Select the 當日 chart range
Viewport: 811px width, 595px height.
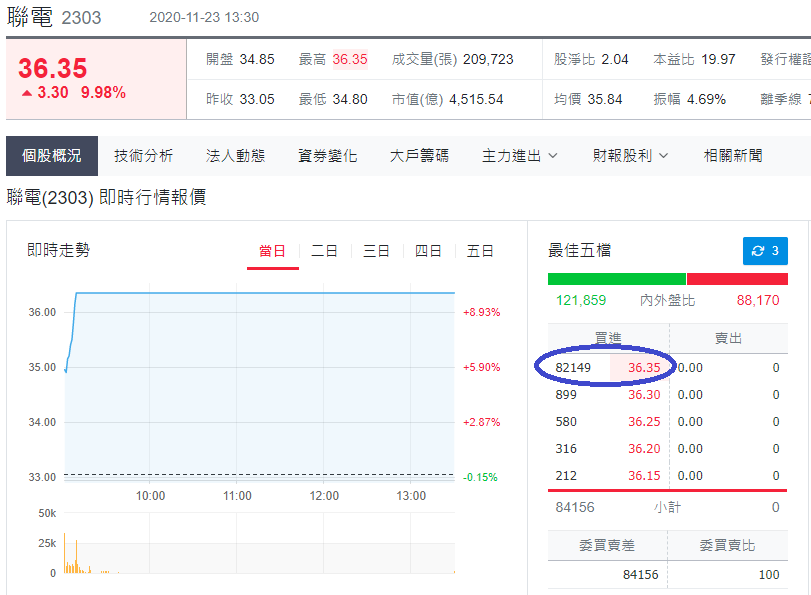[273, 251]
